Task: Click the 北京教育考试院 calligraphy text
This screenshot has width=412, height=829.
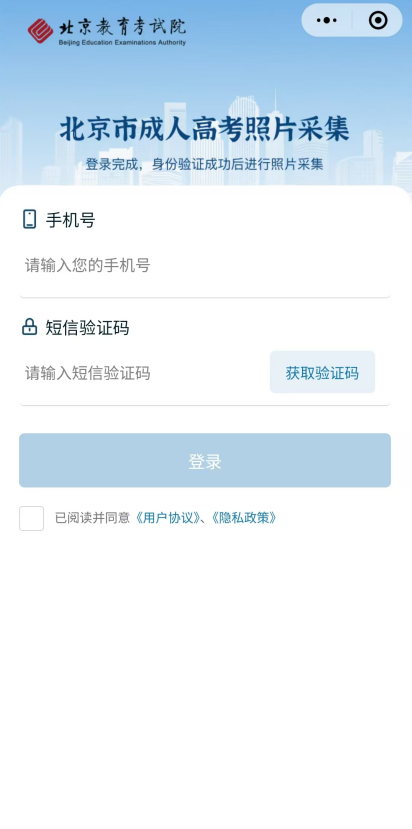Action: pyautogui.click(x=122, y=26)
